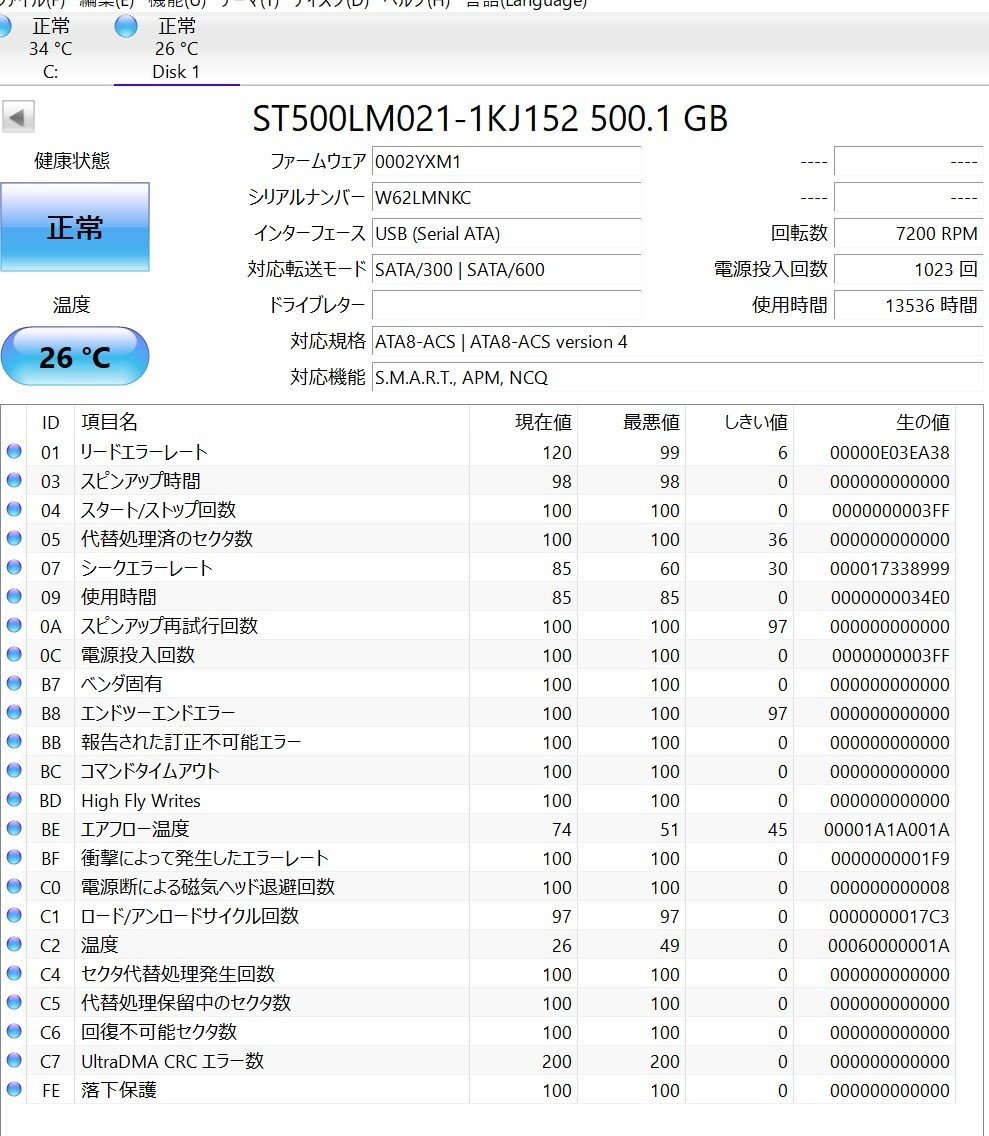Click the 正常 health status button
The image size is (989, 1136).
click(x=77, y=225)
